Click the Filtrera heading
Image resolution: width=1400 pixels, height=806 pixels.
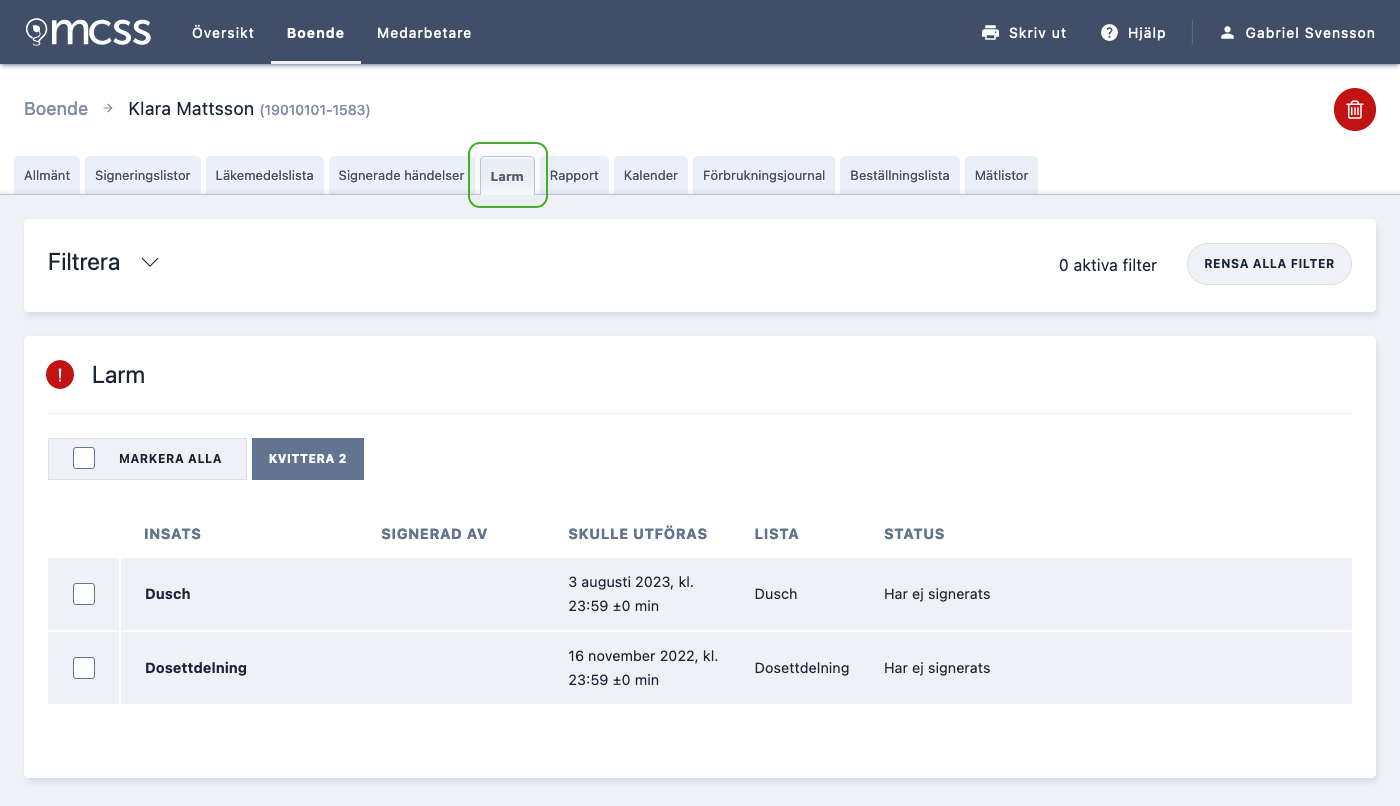84,262
